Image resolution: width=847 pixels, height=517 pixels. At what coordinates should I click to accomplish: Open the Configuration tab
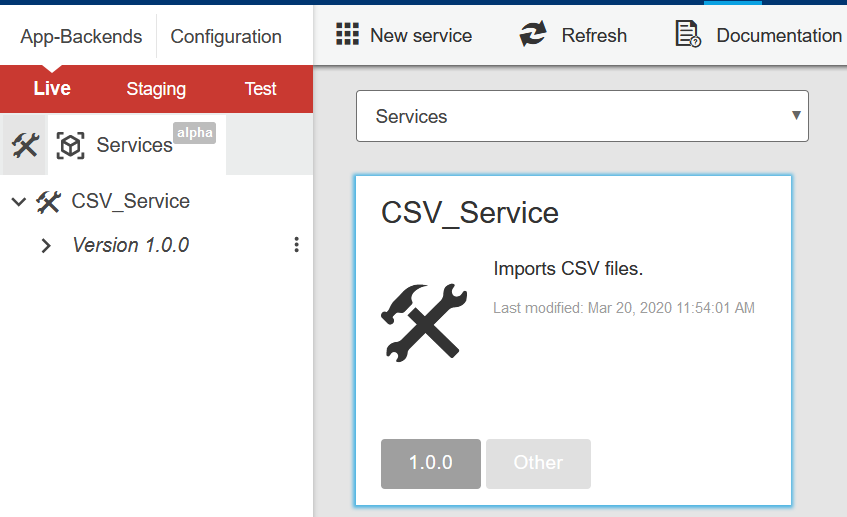pos(226,36)
